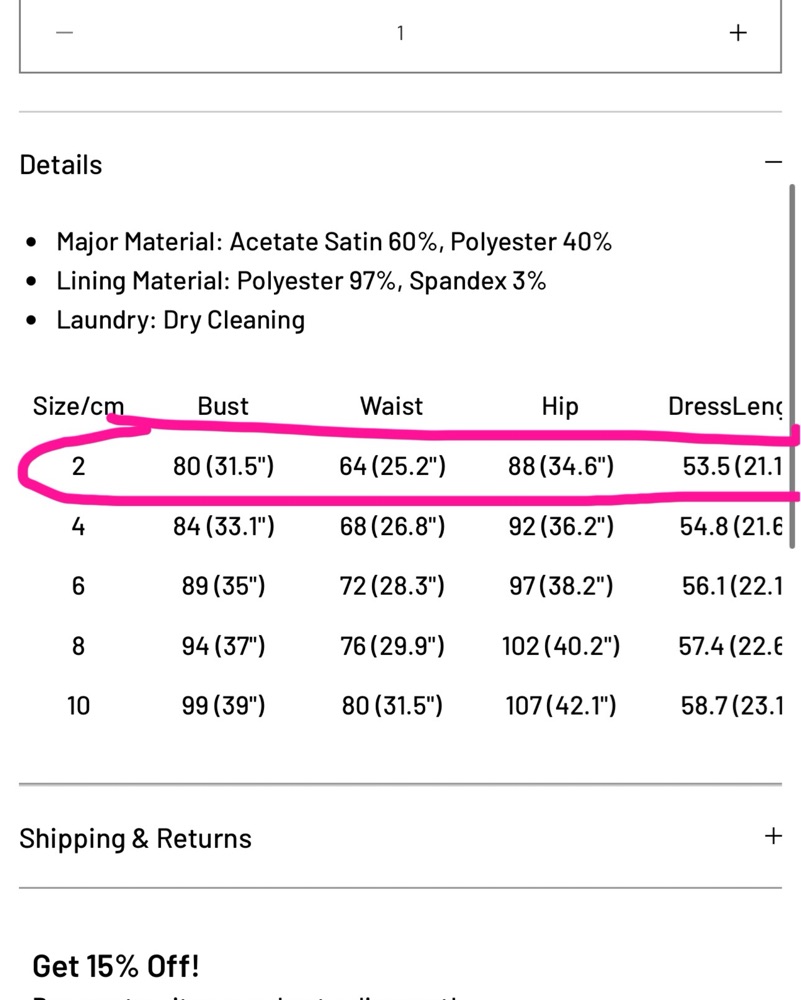The image size is (801, 1000).
Task: Click the DressLength column header
Action: (x=724, y=406)
